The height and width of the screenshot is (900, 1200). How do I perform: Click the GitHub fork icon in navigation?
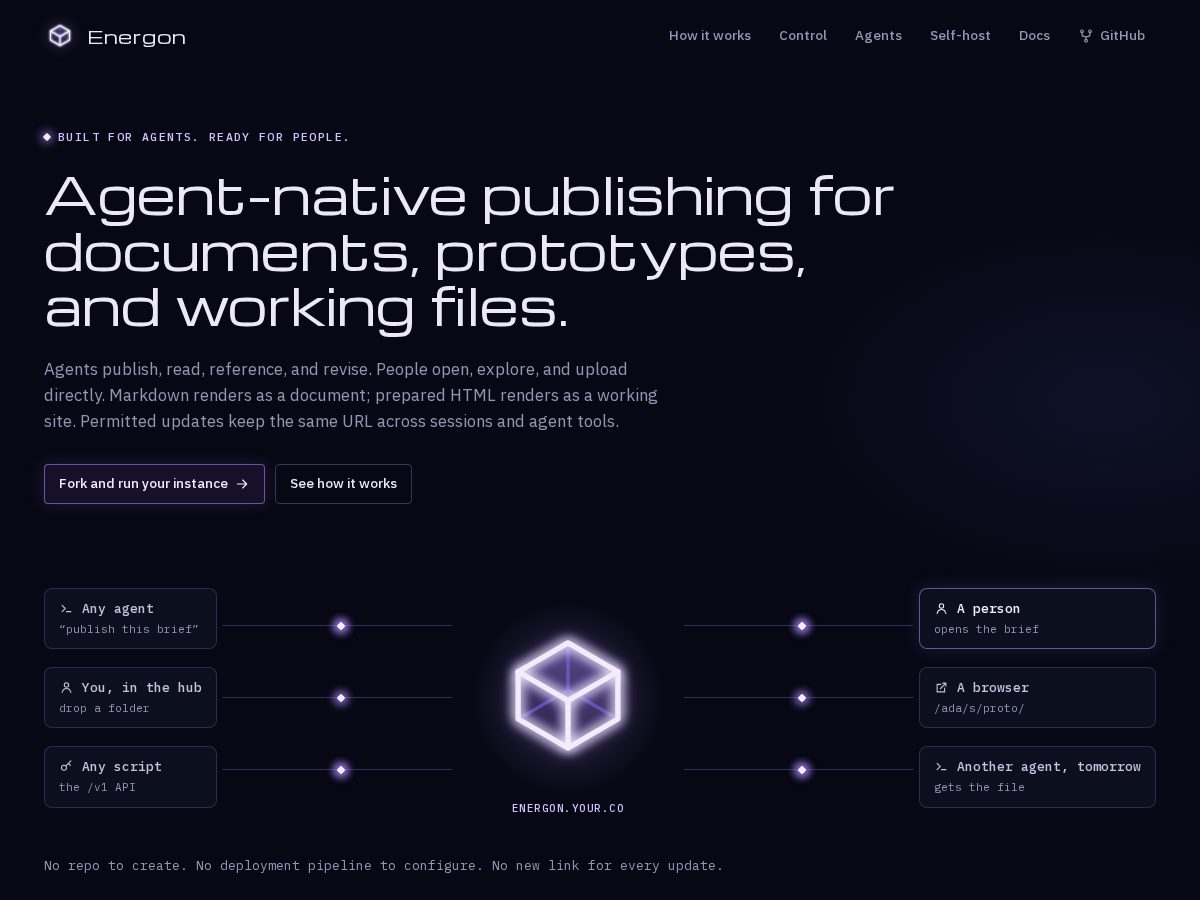(1086, 36)
